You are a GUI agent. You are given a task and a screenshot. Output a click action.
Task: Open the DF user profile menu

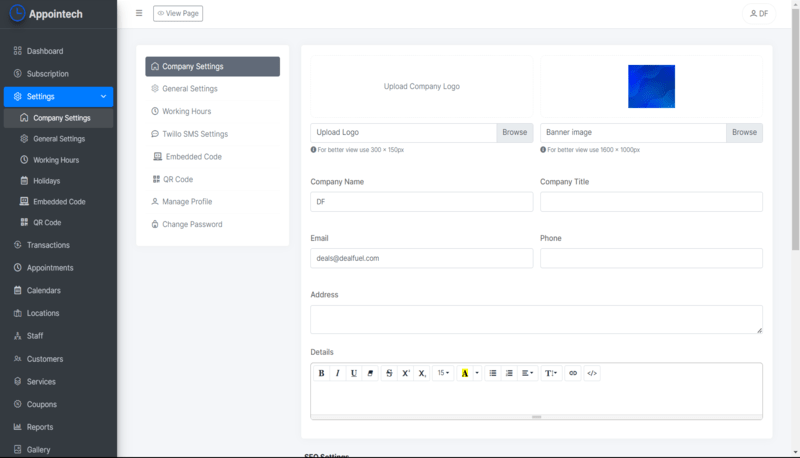(759, 14)
